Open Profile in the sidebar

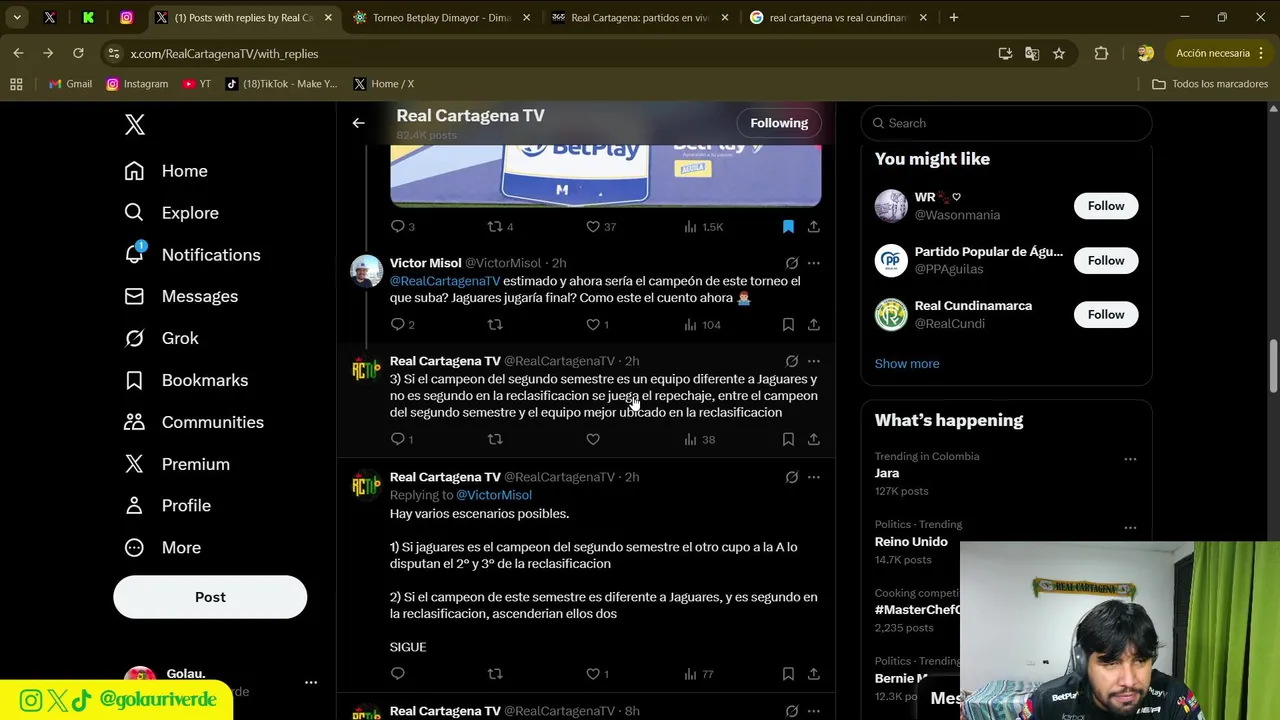(x=167, y=506)
